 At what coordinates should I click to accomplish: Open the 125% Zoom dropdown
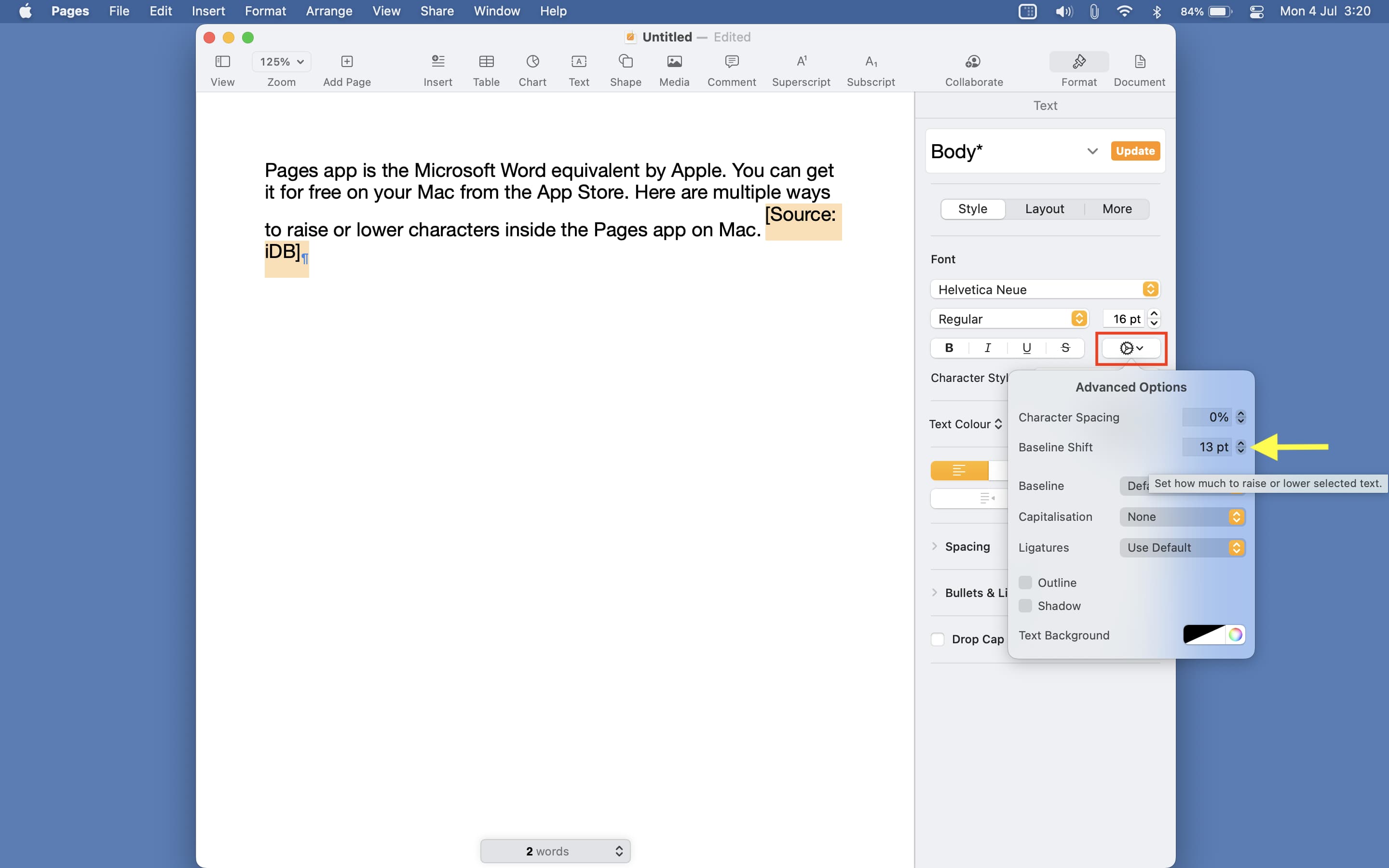click(281, 61)
